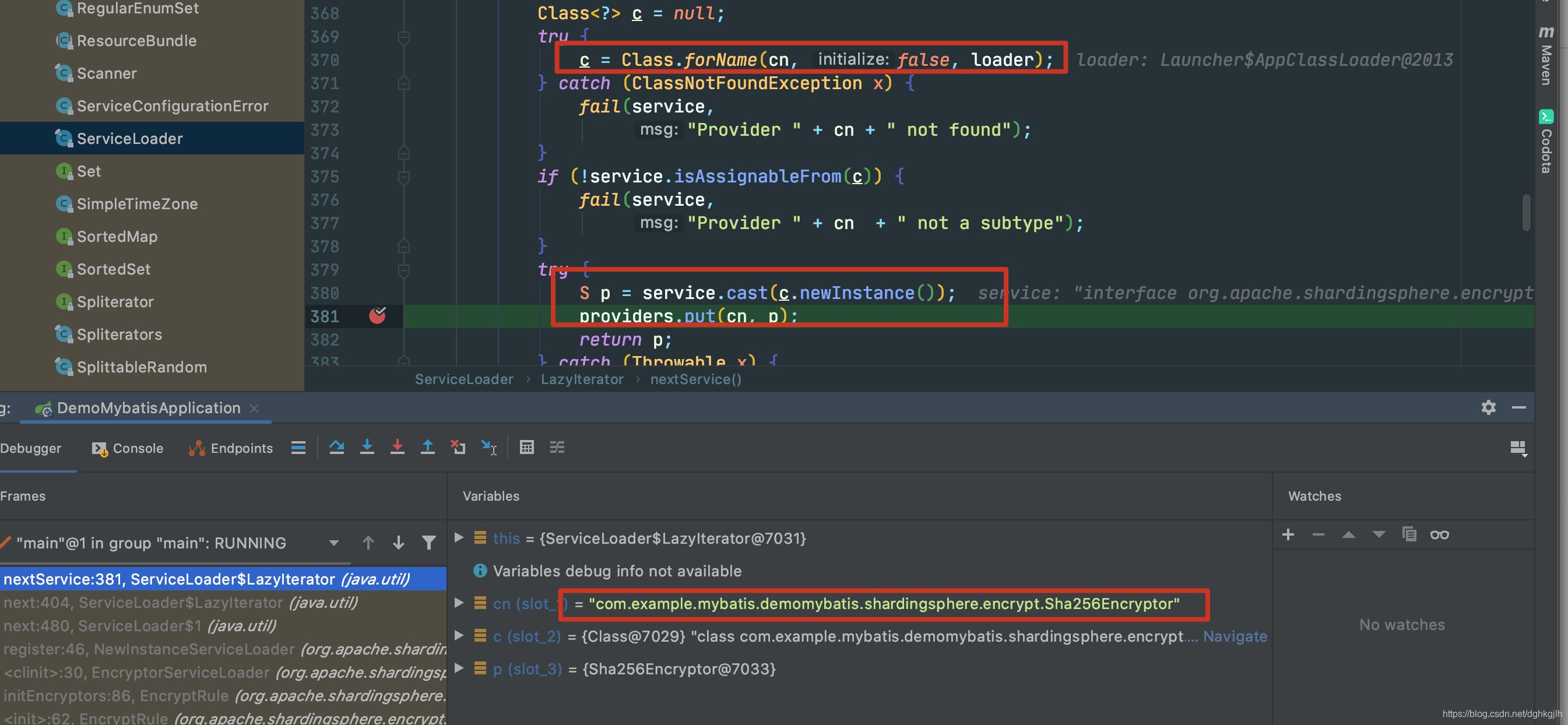Screen dimensions: 1568x725
Task: Click the Force Step Into red arrow icon
Action: point(398,448)
